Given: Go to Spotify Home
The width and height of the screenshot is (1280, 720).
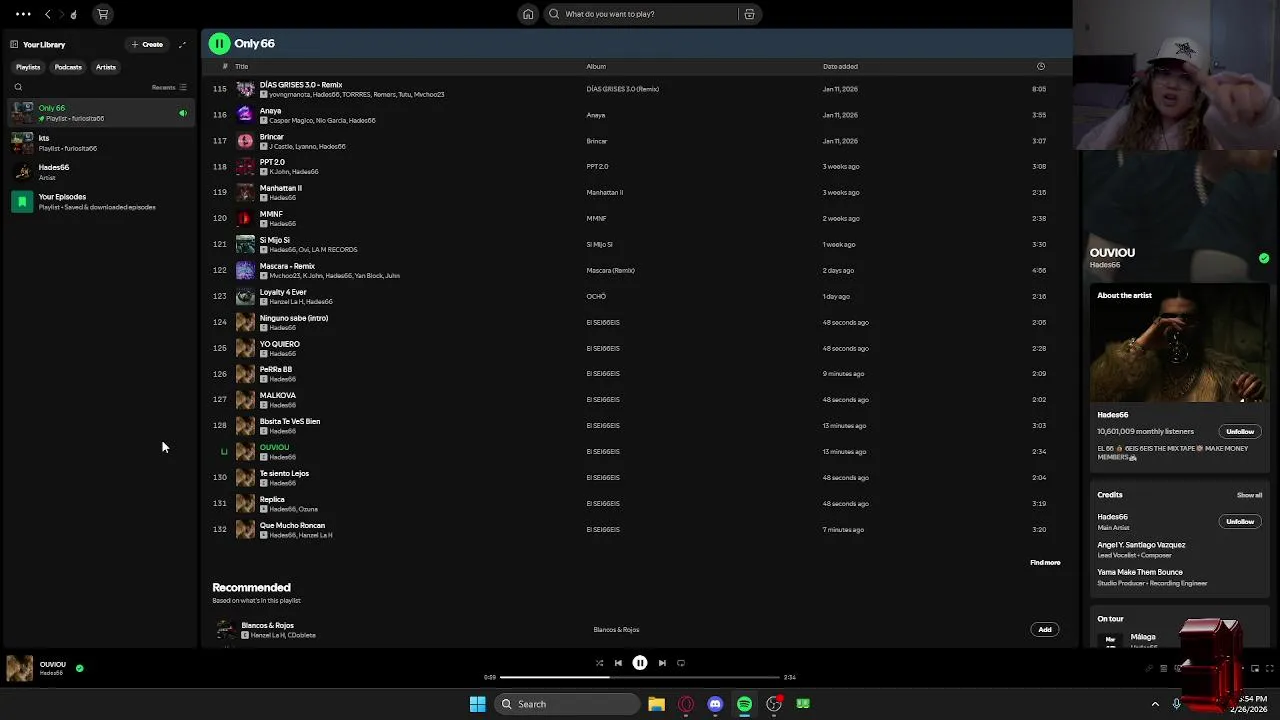Looking at the screenshot, I should [x=528, y=14].
